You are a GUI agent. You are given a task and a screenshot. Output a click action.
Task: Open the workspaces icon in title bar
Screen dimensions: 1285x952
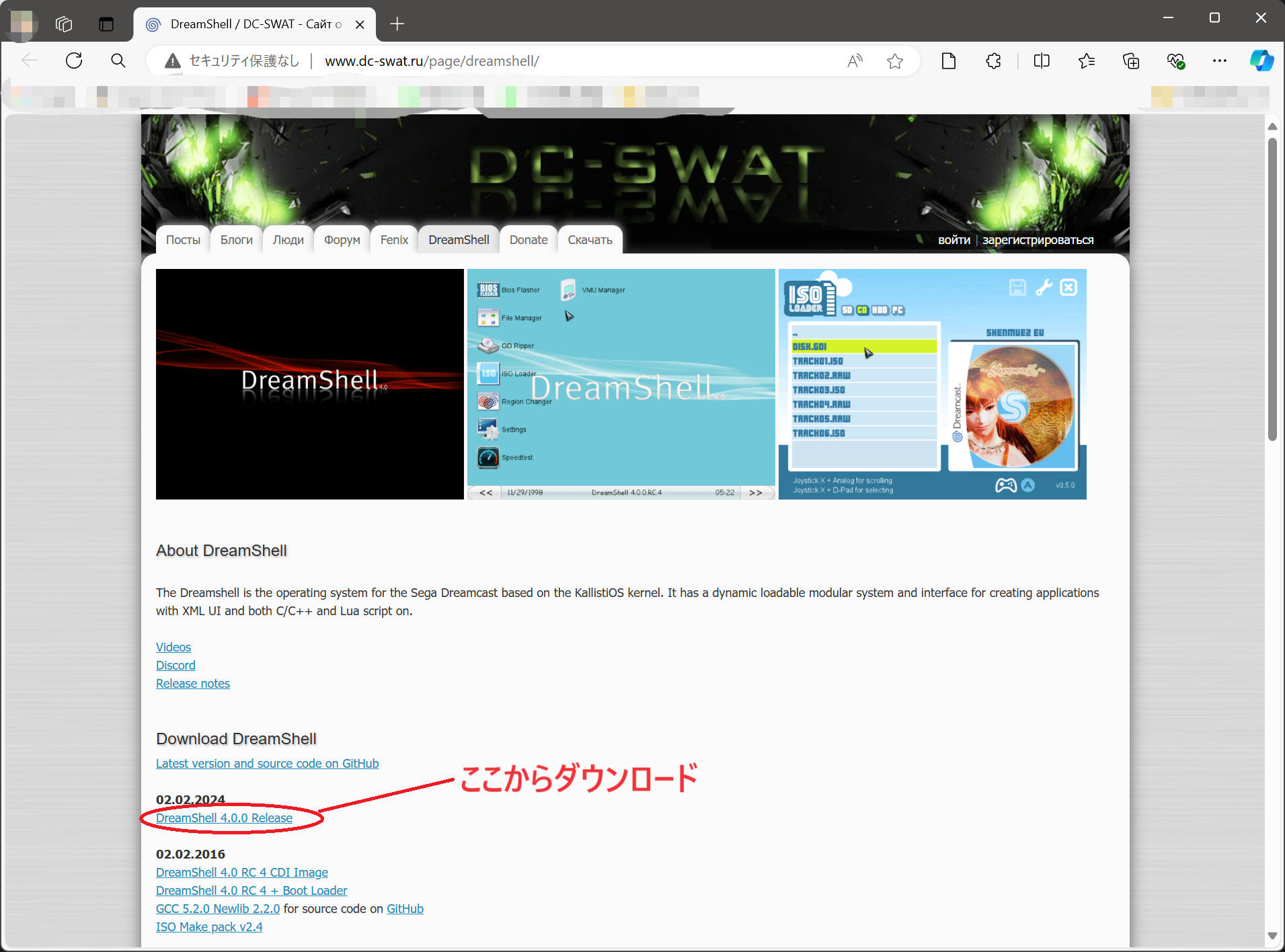click(64, 24)
